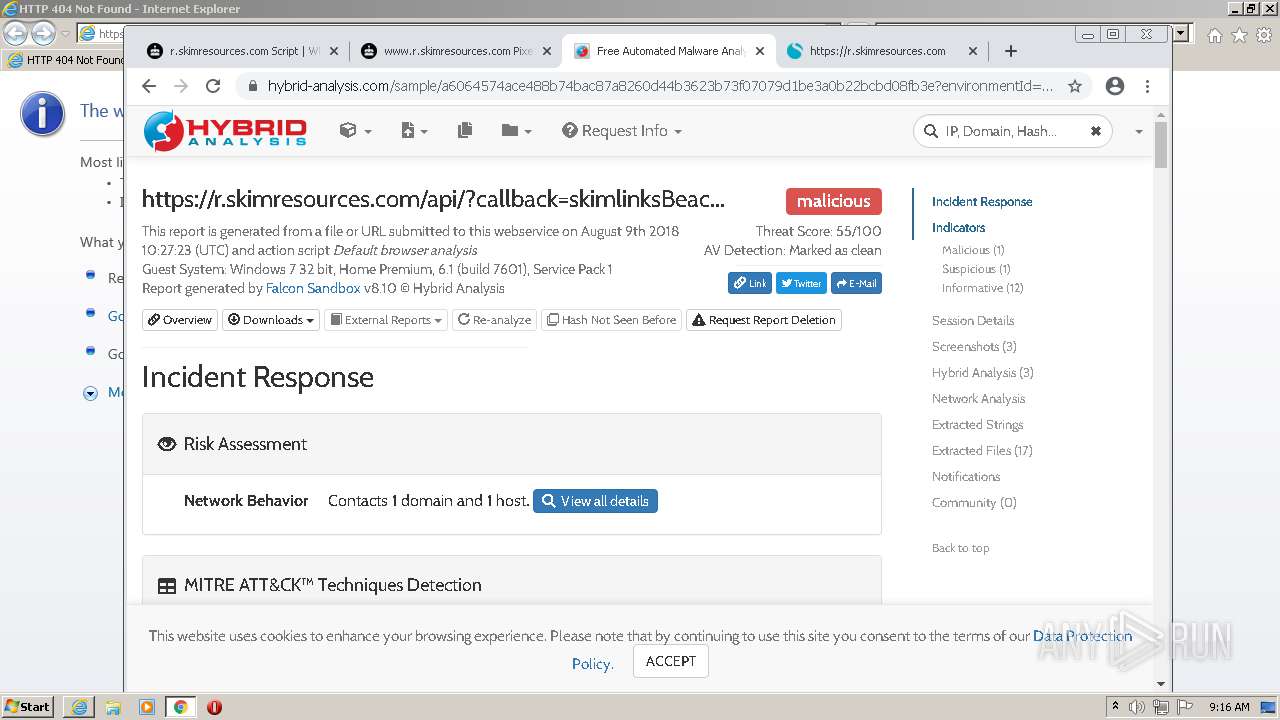
Task: Bookmark this page with the star icon
Action: click(x=1075, y=86)
